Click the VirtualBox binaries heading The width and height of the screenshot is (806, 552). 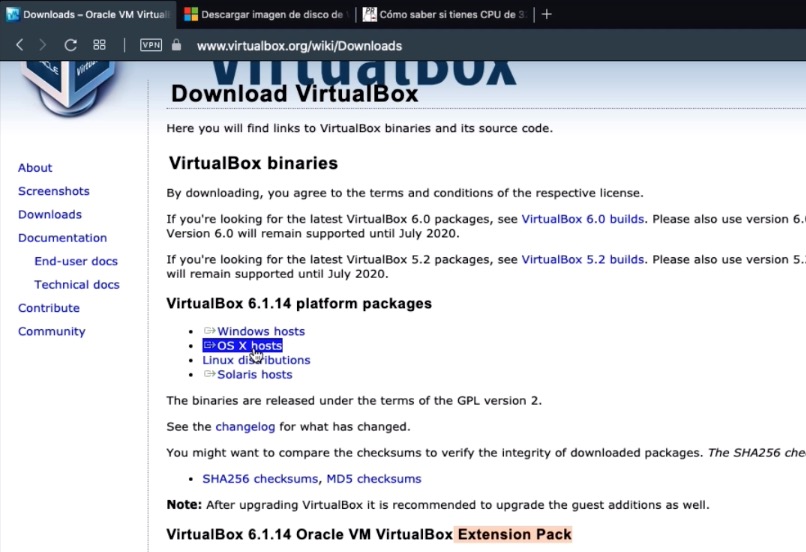253,163
